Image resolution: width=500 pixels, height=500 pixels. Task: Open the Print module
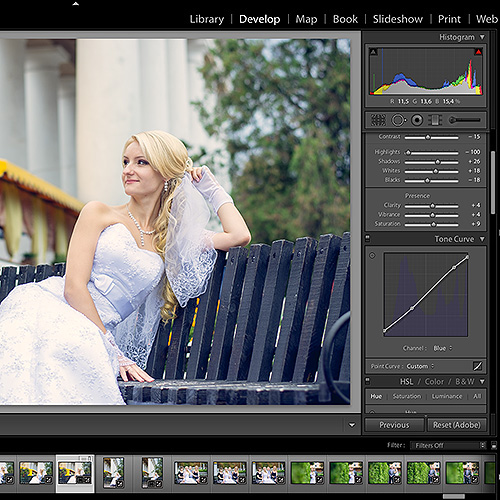(449, 19)
